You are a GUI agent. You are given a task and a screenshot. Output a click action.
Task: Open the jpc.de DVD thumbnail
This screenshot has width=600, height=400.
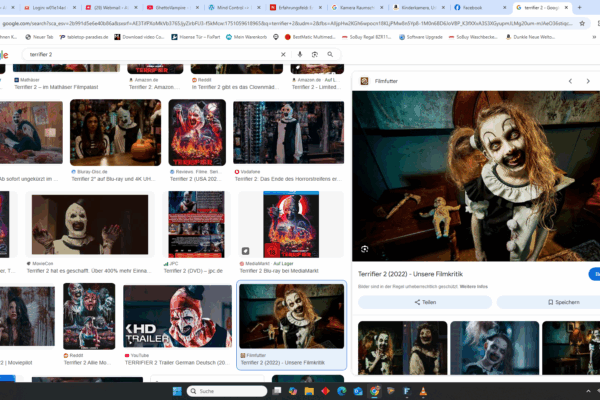click(196, 224)
